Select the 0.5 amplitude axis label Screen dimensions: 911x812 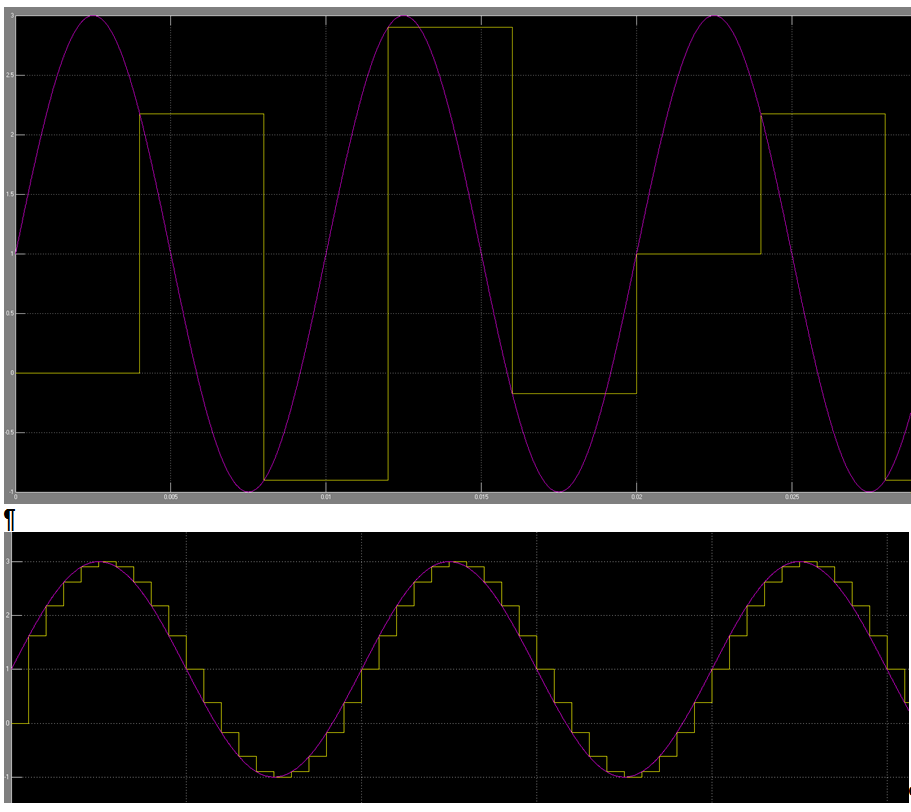point(10,314)
